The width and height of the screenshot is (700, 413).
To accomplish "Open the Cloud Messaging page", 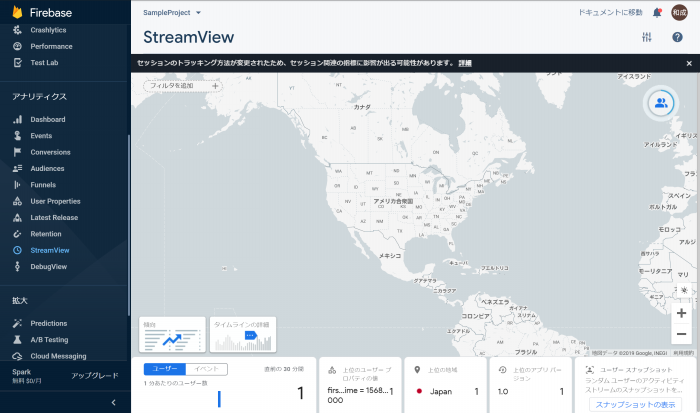I will 58,356.
